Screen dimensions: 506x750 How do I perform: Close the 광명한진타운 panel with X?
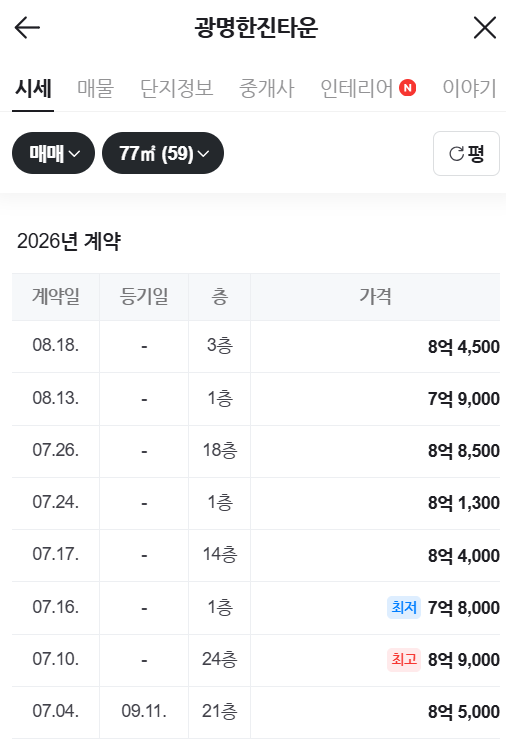click(x=485, y=27)
